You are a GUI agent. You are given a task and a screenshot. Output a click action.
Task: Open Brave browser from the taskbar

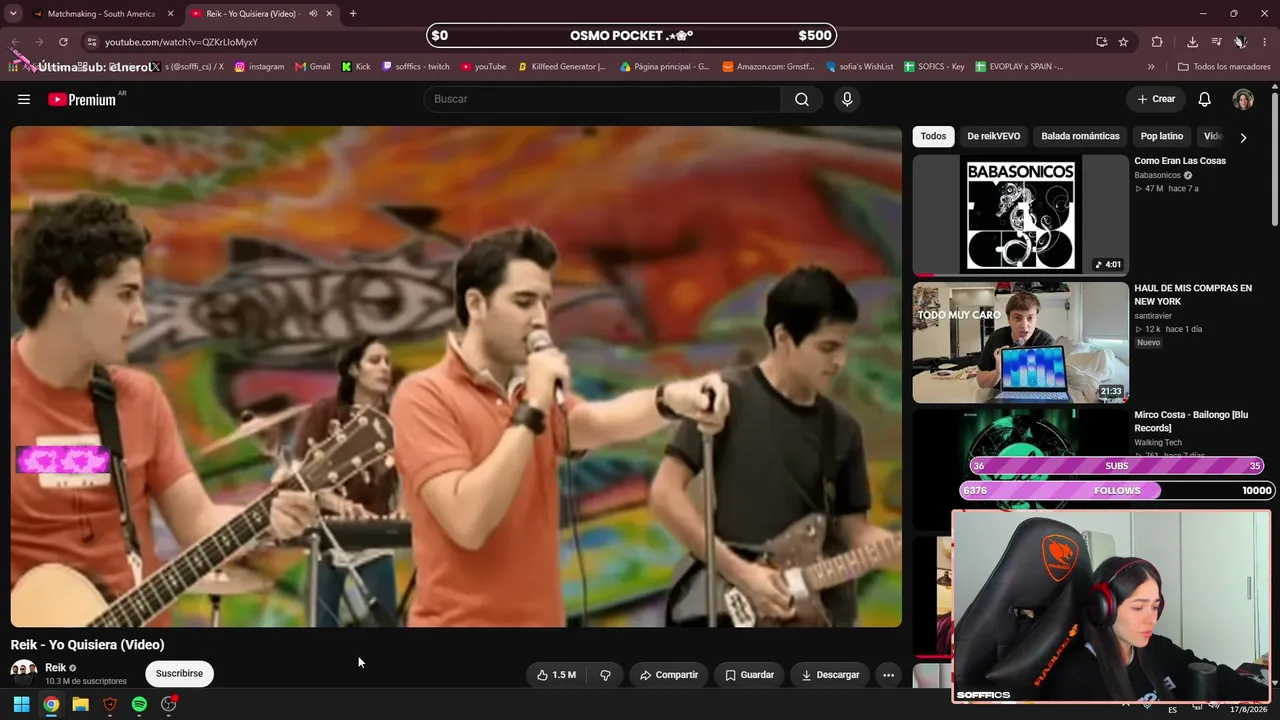pyautogui.click(x=110, y=704)
